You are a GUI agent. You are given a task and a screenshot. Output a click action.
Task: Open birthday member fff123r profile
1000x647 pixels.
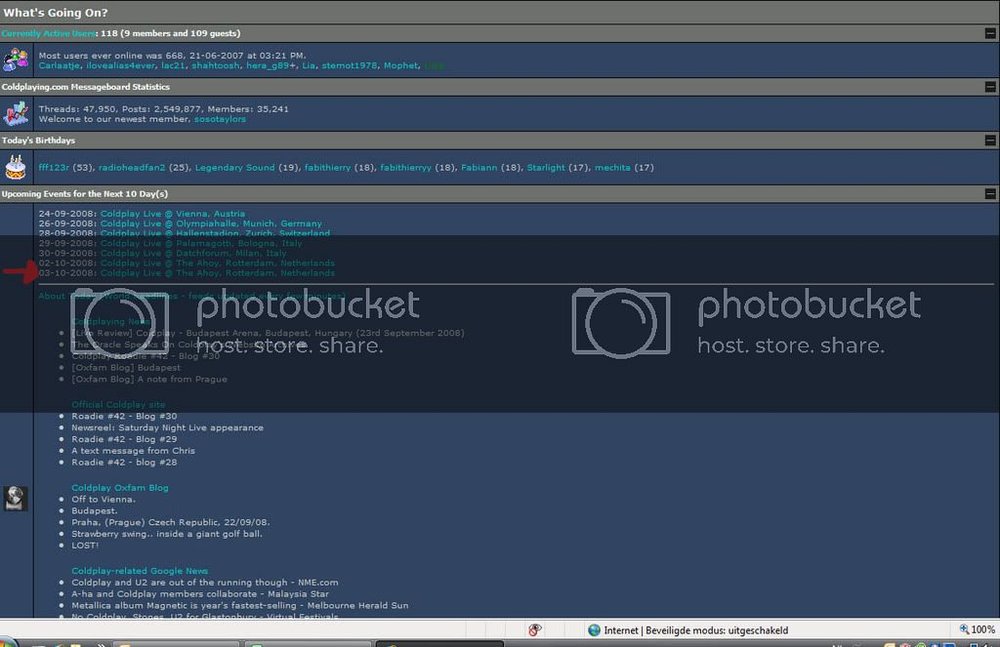(x=54, y=168)
